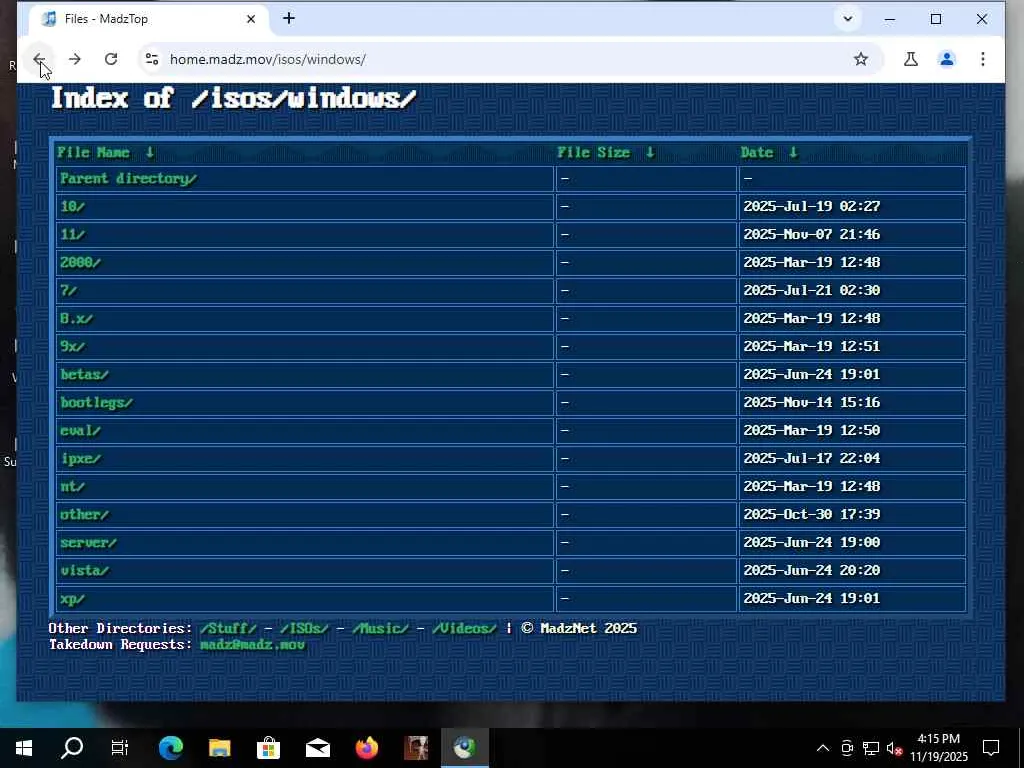The height and width of the screenshot is (768, 1024).
Task: Open the 2000/ folder
Action: tap(80, 263)
